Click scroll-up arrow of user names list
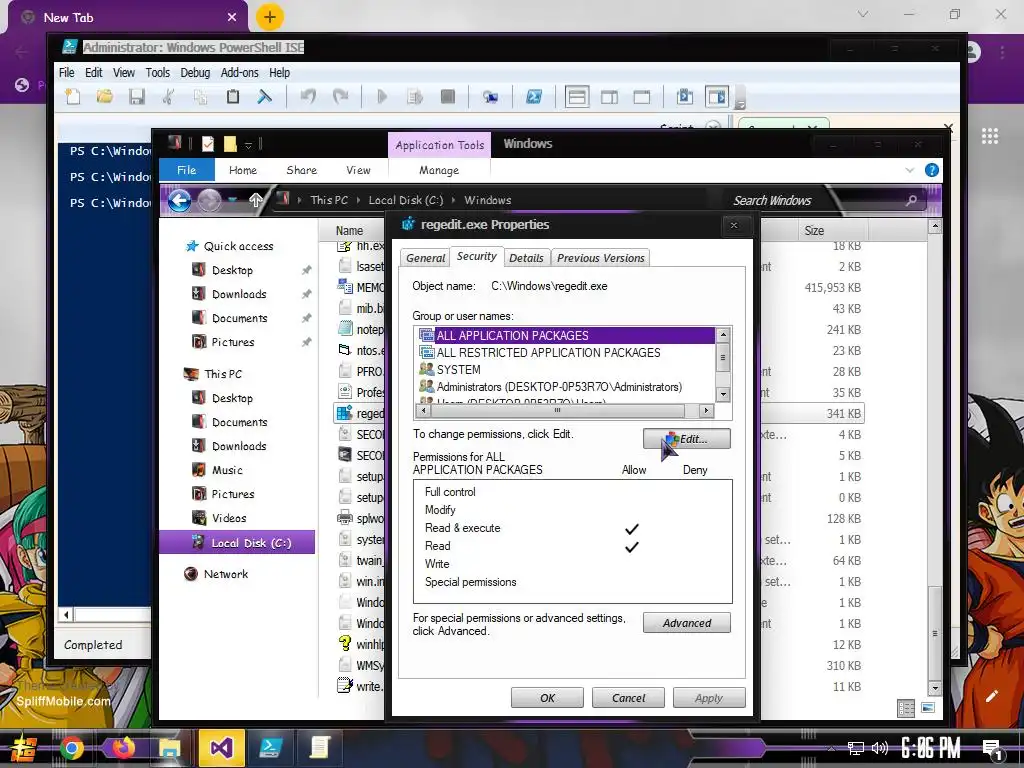Screen dimensions: 1024x768 tap(723, 335)
